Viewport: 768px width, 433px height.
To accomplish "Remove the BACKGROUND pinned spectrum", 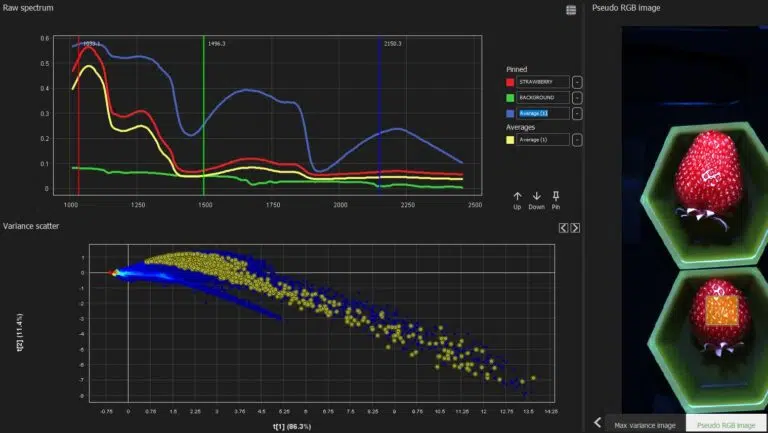I will (x=577, y=98).
